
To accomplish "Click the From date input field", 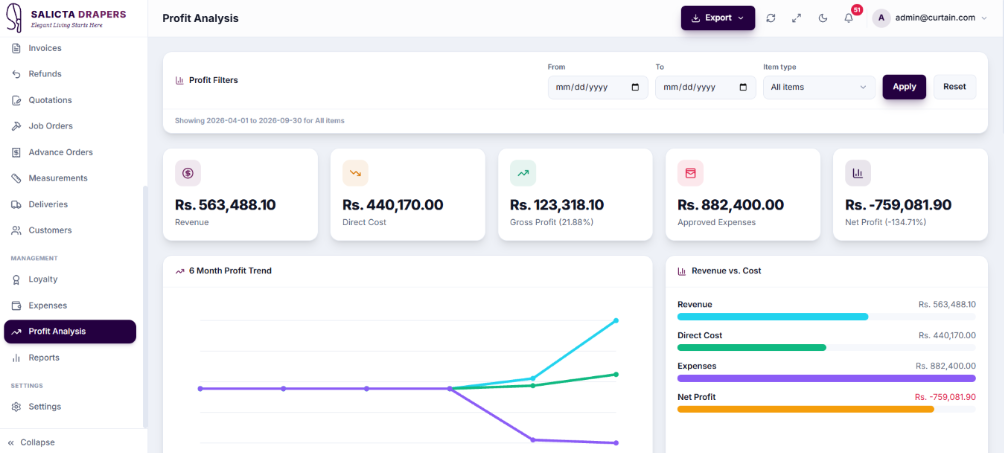I will [598, 87].
